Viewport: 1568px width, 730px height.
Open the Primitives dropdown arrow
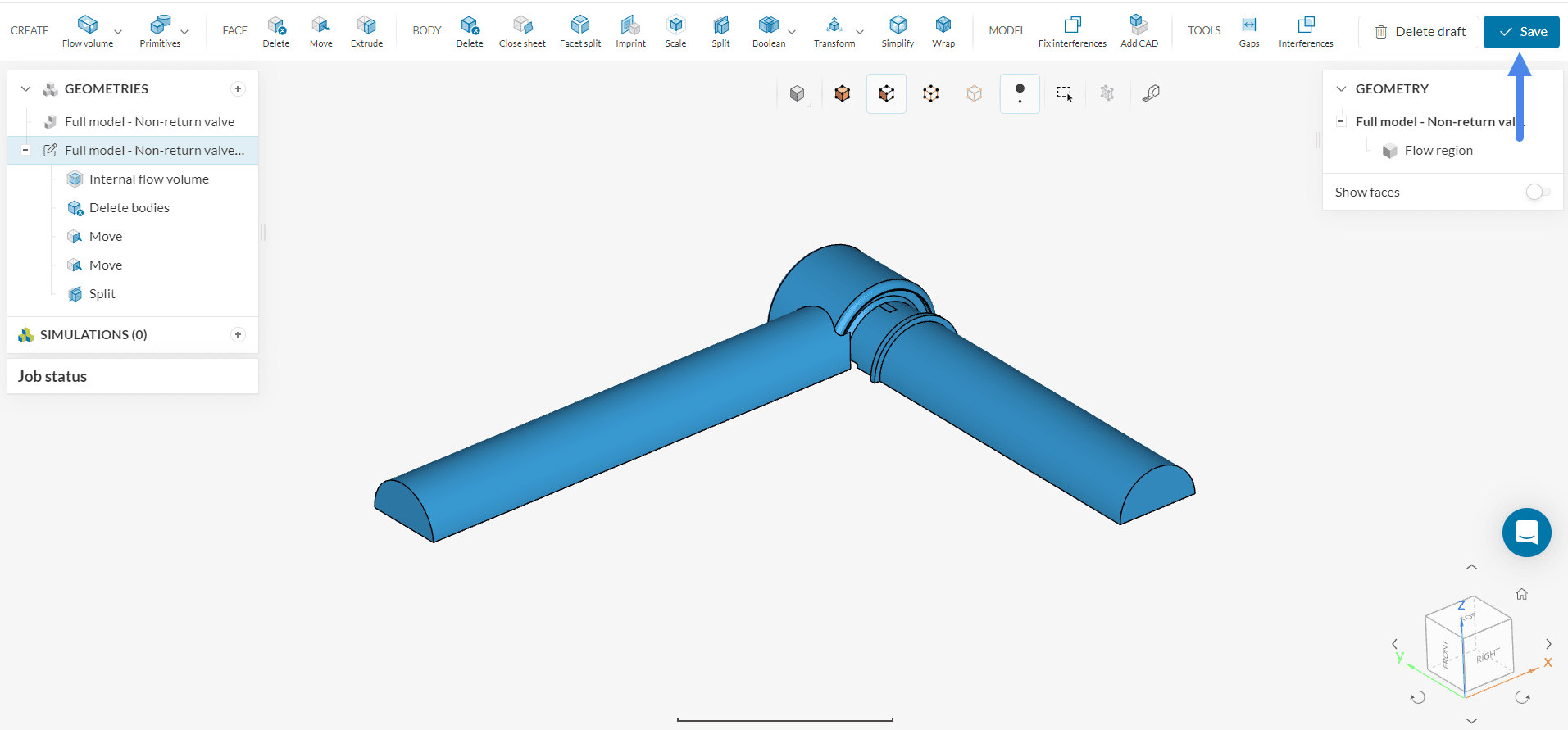click(184, 32)
